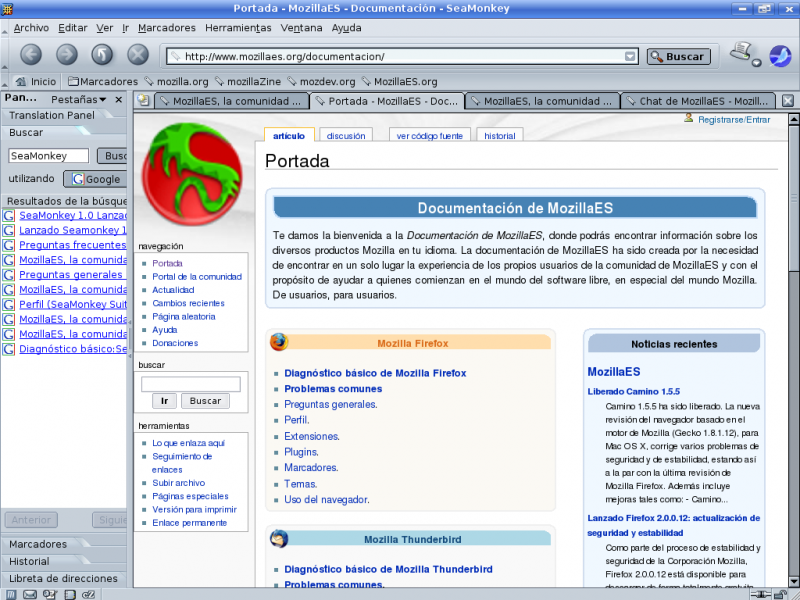Open 'Perfil (SeaMonkey Suit' search result
Screen dimensions: 800x600
(x=73, y=304)
